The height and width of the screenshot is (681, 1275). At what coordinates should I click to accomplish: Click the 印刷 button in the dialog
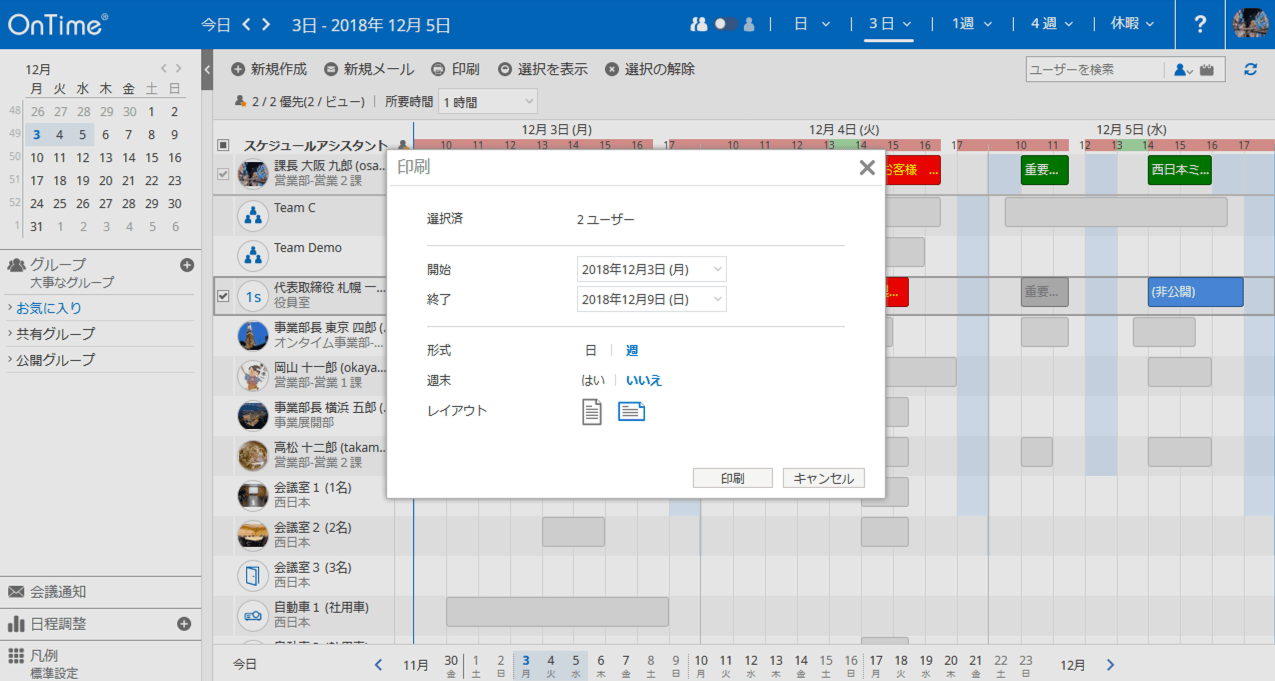click(x=732, y=477)
